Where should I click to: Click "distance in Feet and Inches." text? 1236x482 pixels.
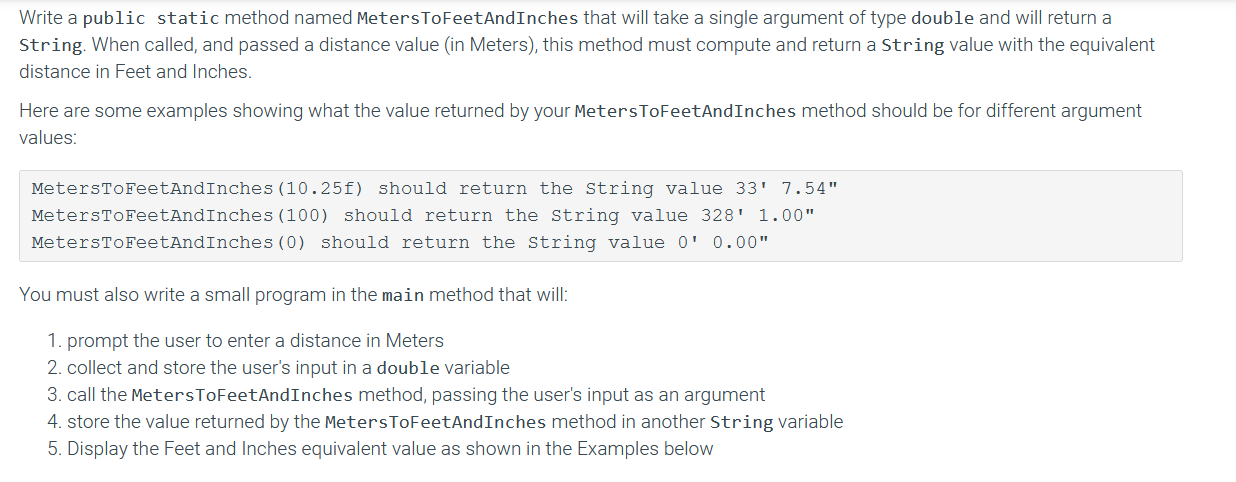(x=136, y=72)
